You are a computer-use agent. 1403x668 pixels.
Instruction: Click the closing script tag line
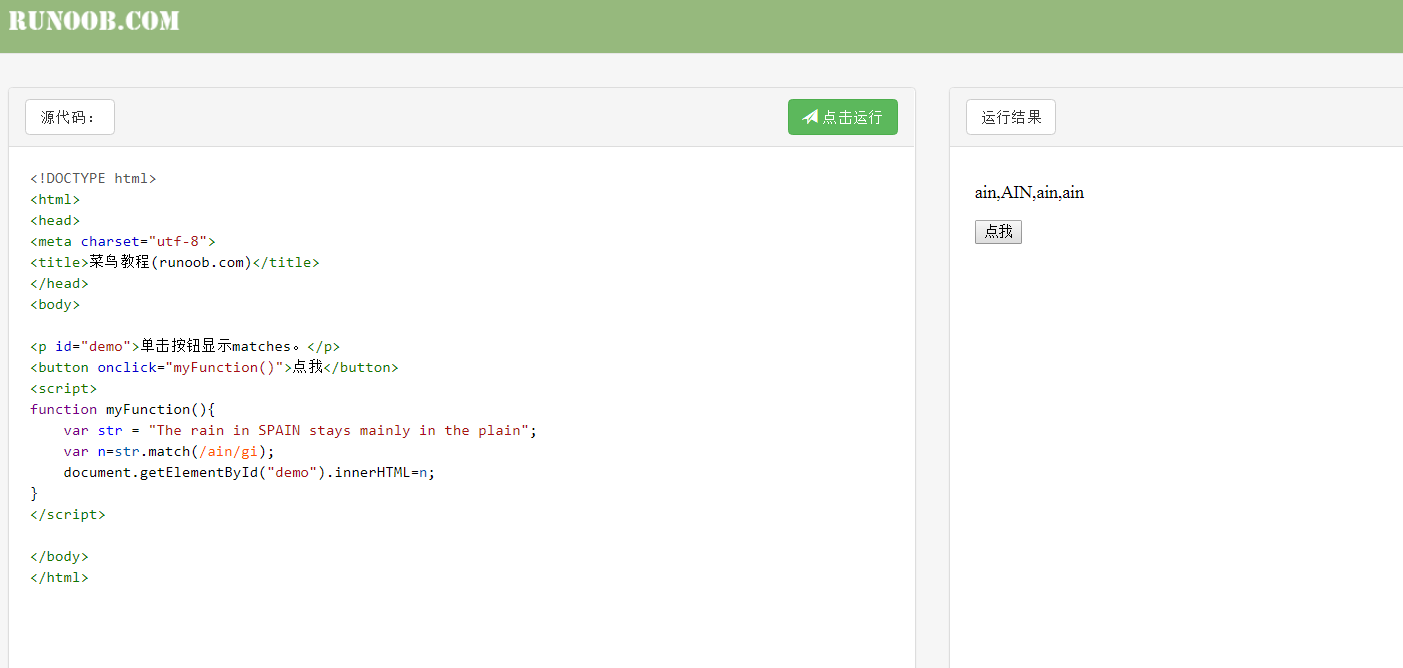[x=68, y=514]
